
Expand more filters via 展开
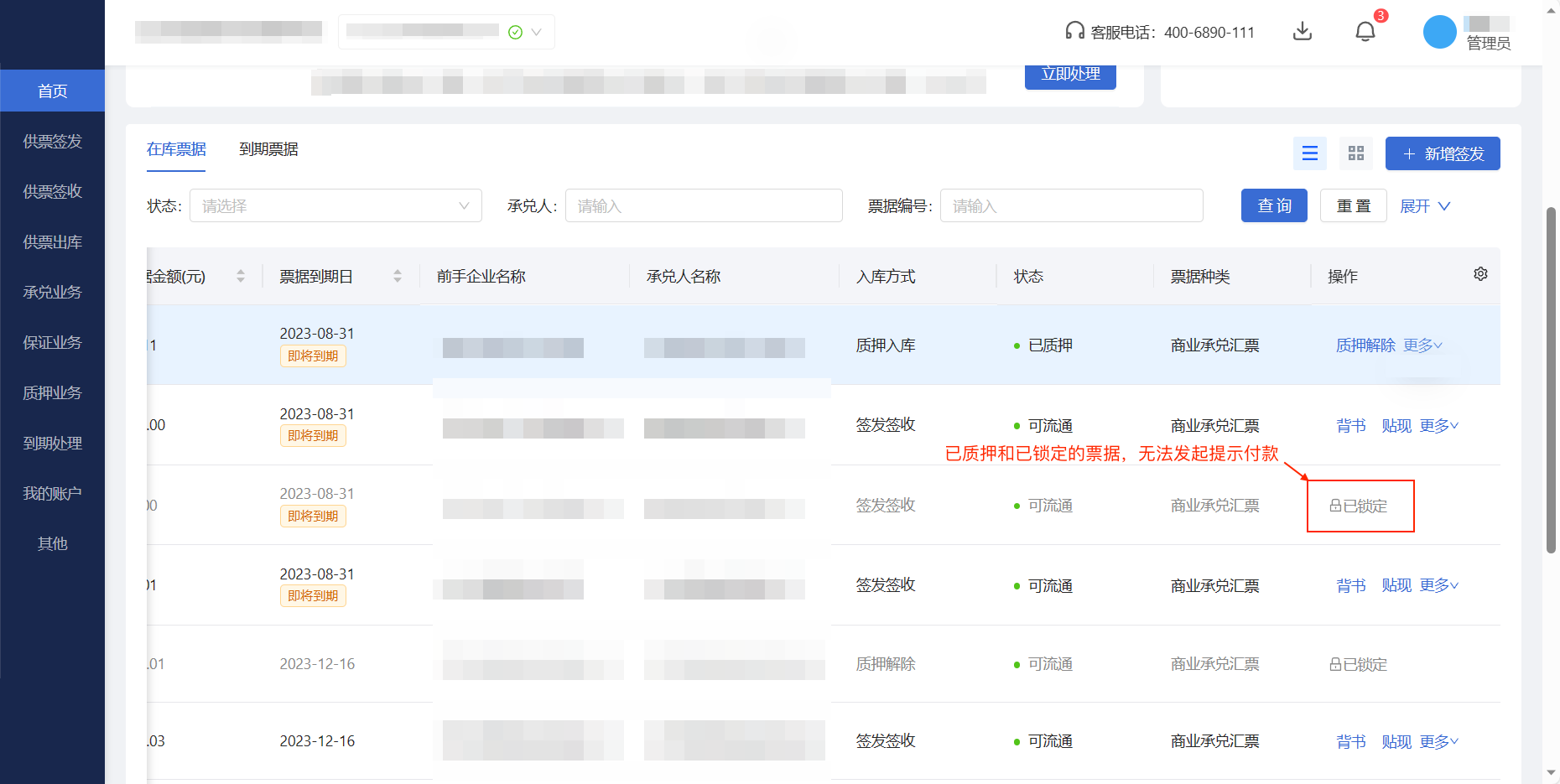click(1425, 206)
